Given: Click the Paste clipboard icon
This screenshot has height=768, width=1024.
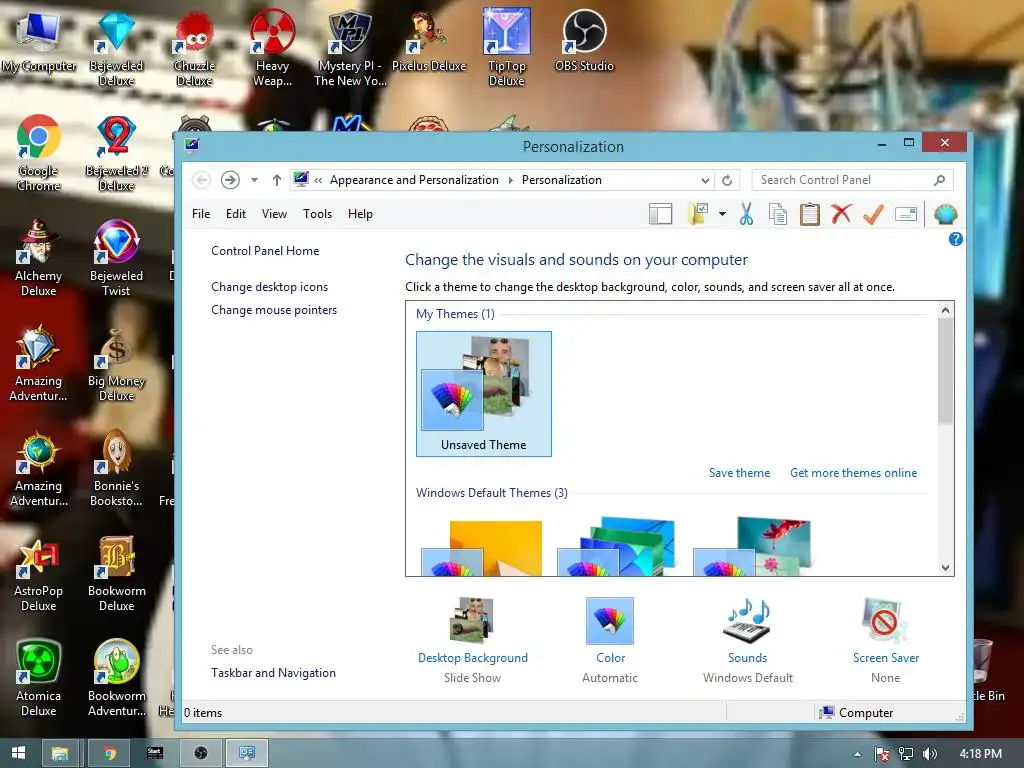Looking at the screenshot, I should [x=809, y=214].
